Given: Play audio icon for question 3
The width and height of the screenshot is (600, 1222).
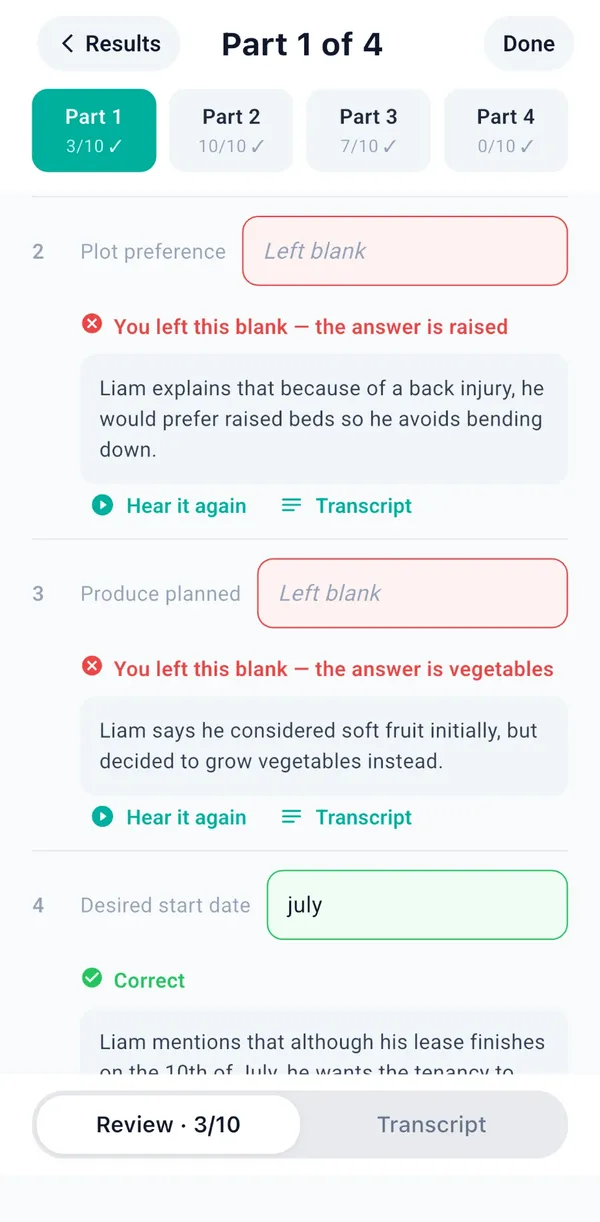Looking at the screenshot, I should 102,817.
